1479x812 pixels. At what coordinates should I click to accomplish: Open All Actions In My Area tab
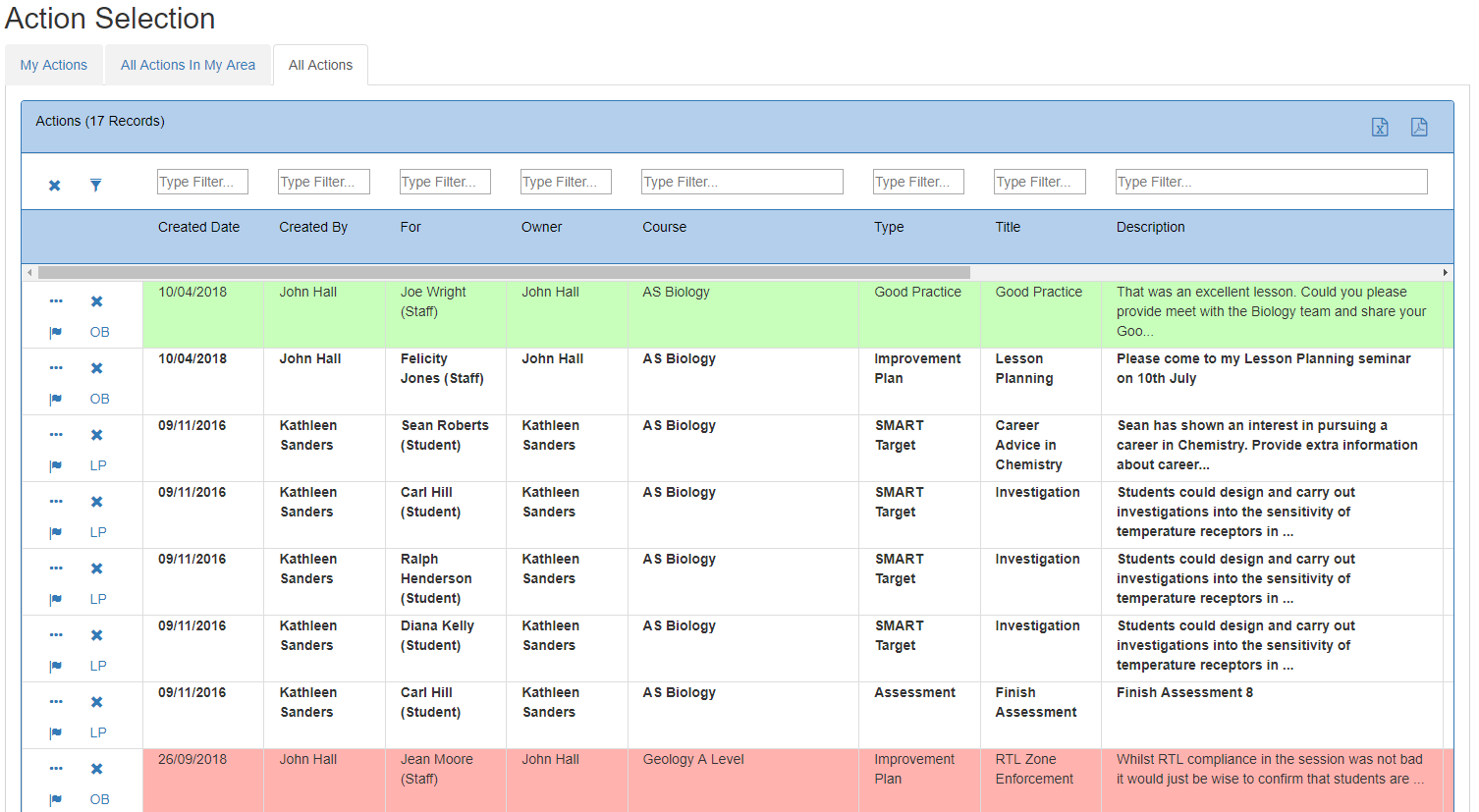click(188, 65)
